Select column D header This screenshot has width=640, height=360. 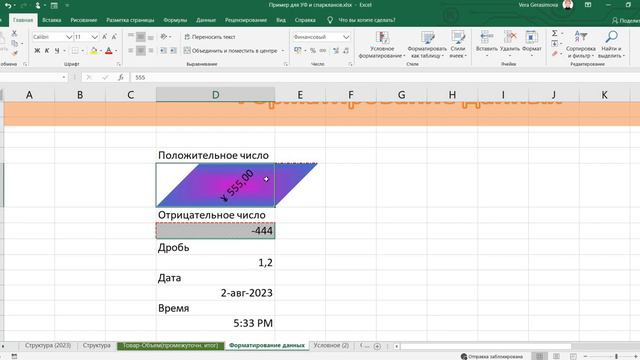[215, 95]
